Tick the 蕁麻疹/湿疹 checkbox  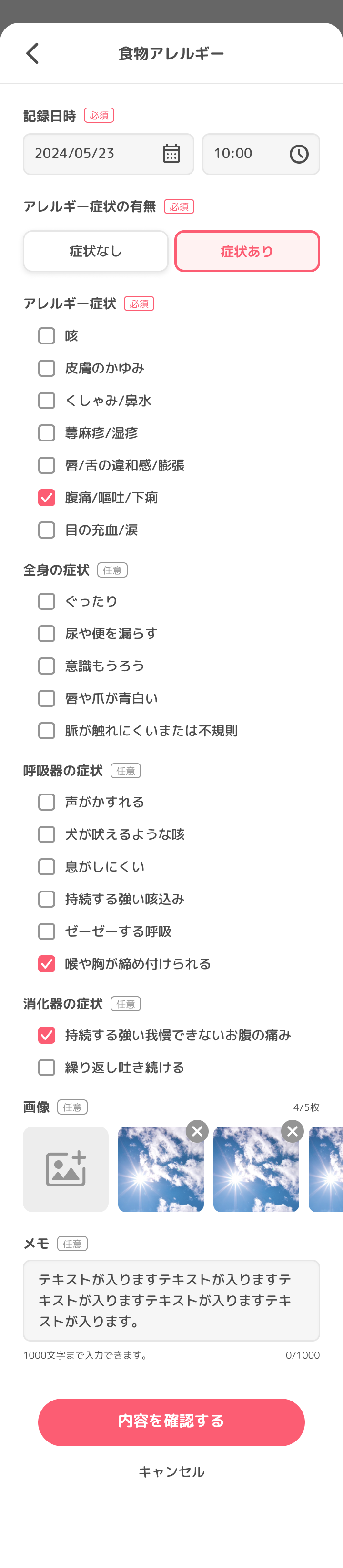47,433
